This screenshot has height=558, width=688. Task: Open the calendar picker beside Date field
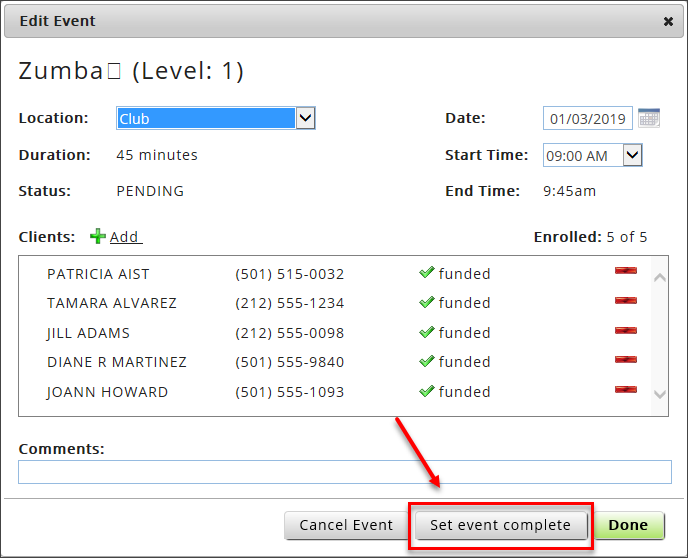(649, 118)
